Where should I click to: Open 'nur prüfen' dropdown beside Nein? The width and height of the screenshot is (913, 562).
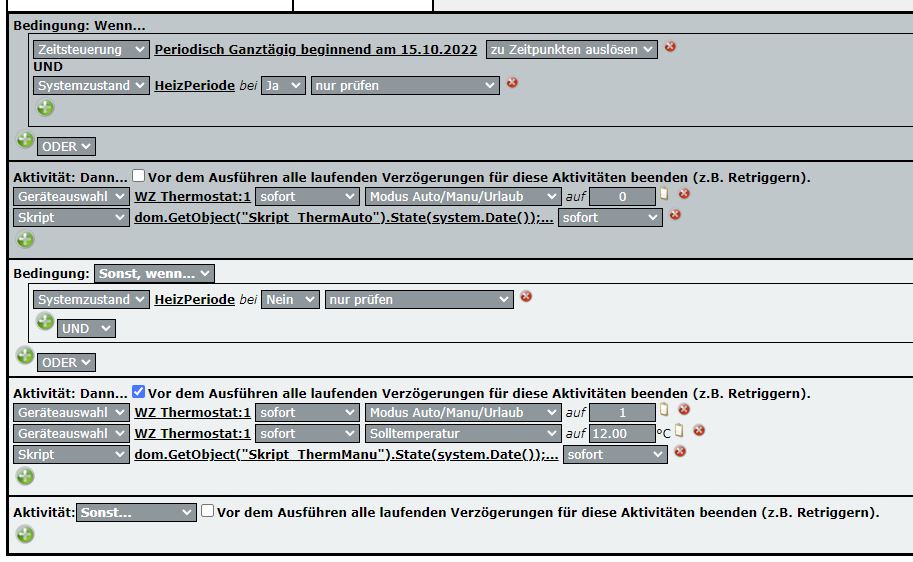tap(419, 300)
